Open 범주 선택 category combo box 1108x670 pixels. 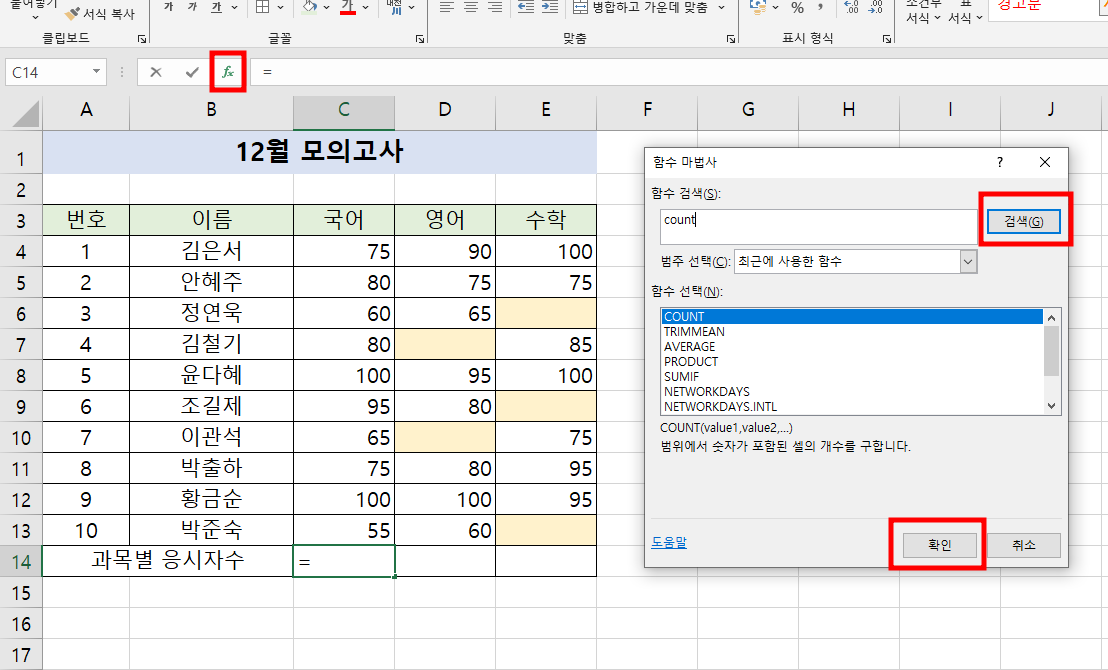pos(856,261)
